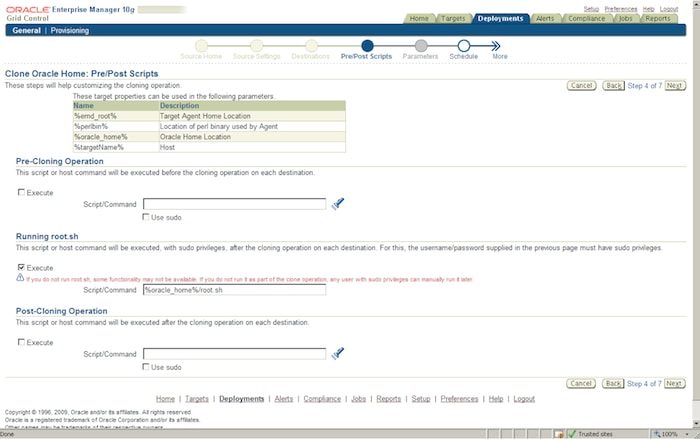The image size is (700, 439).
Task: Click the Name column header
Action: [116, 106]
